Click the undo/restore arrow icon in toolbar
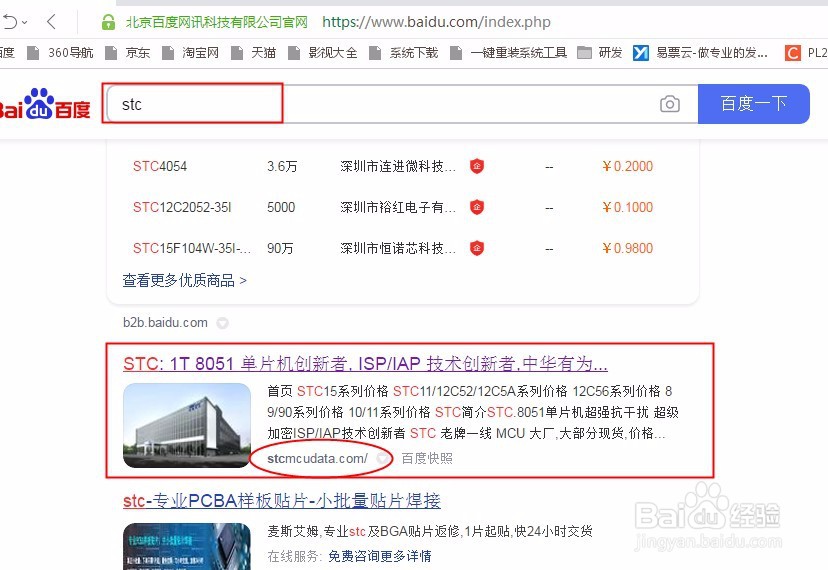Image resolution: width=828 pixels, height=570 pixels. click(10, 22)
